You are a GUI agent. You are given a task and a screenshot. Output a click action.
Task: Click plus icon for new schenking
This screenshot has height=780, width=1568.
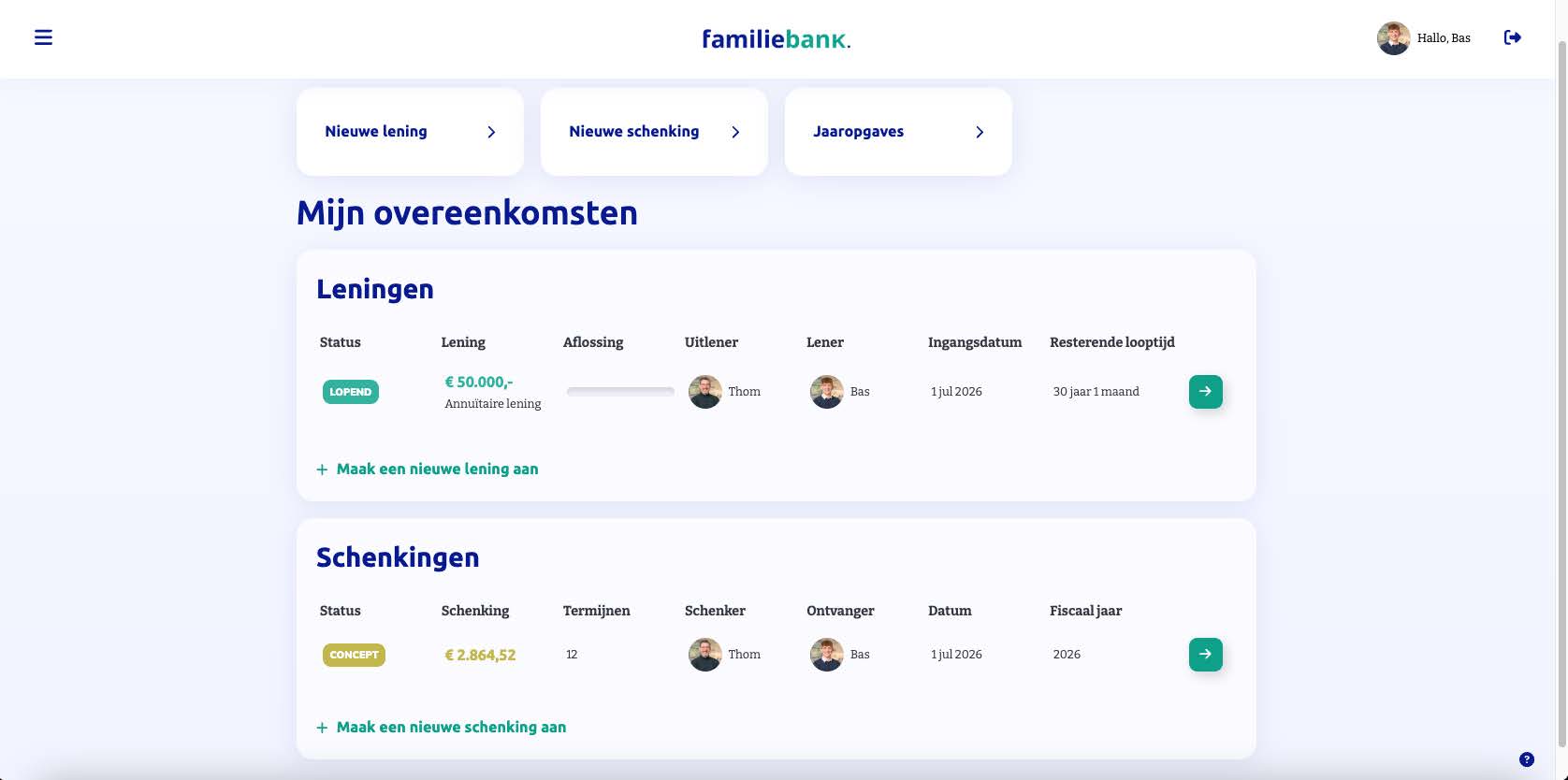[322, 728]
